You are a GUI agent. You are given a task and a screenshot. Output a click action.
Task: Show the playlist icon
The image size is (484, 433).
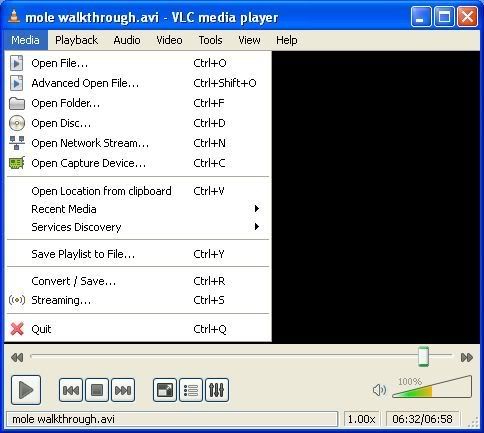click(191, 390)
